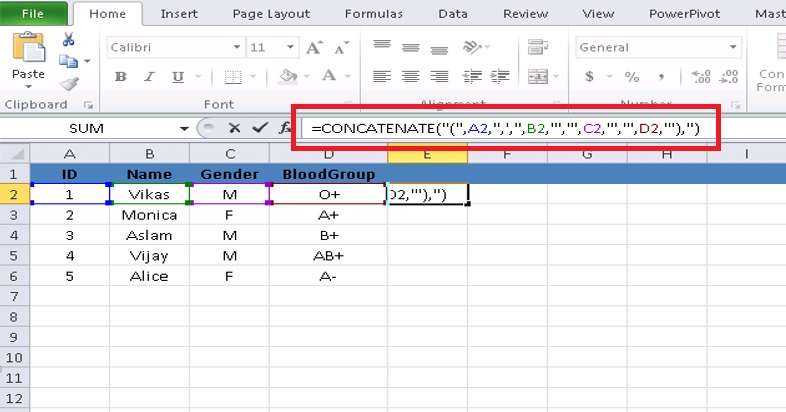Toggle Italic formatting

149,77
